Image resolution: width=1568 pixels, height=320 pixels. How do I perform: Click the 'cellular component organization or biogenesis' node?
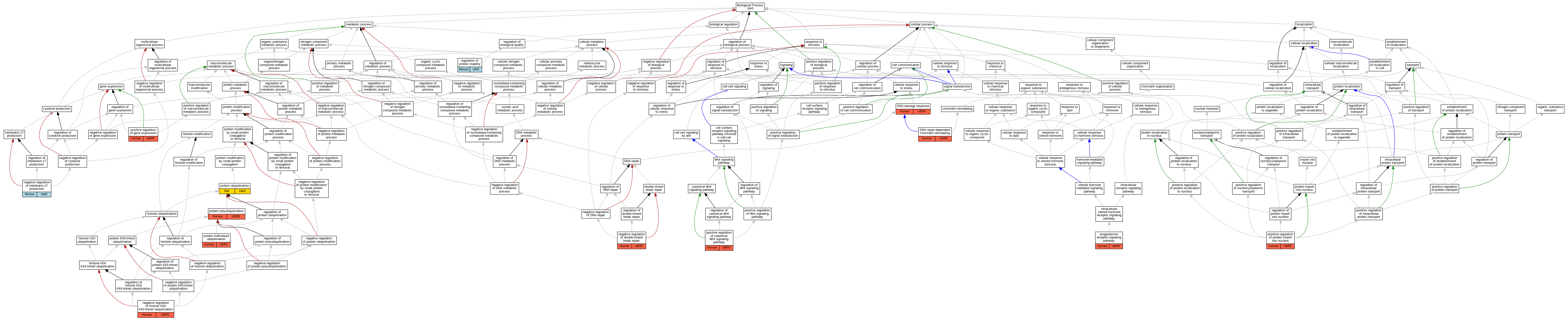[1100, 43]
